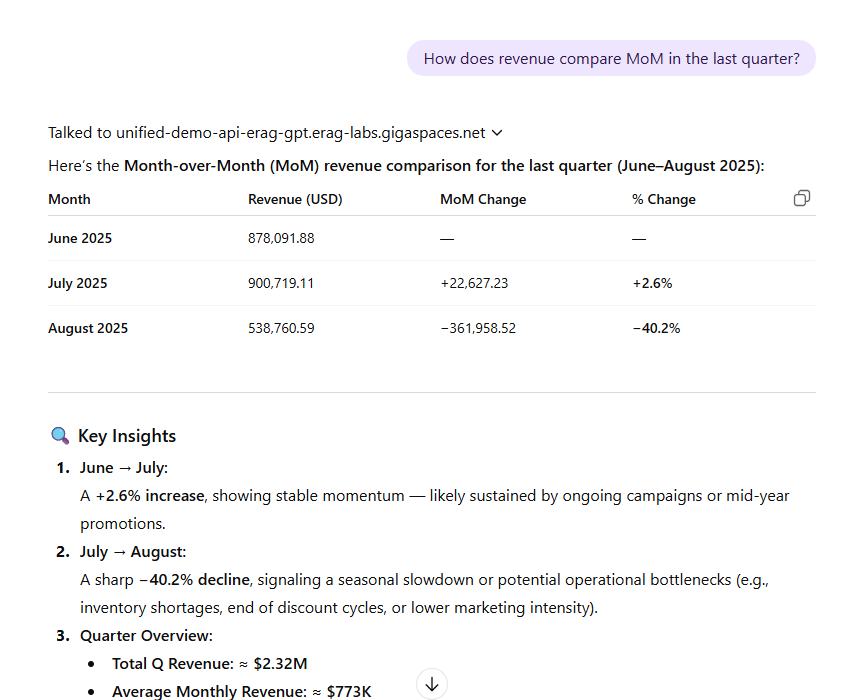
Task: Click the scroll-to-bottom arrow button
Action: click(431, 684)
